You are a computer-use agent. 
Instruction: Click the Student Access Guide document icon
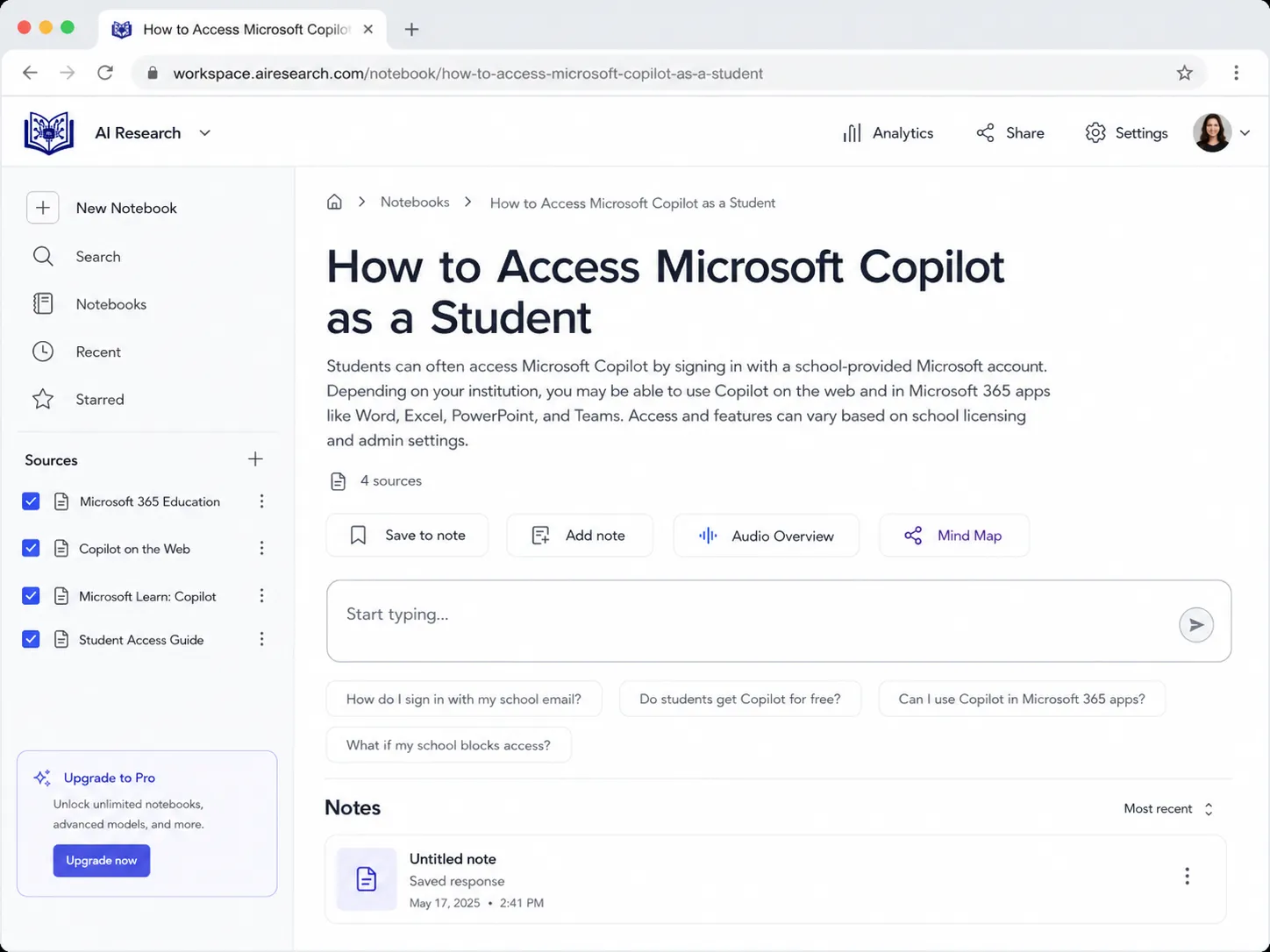pos(61,639)
